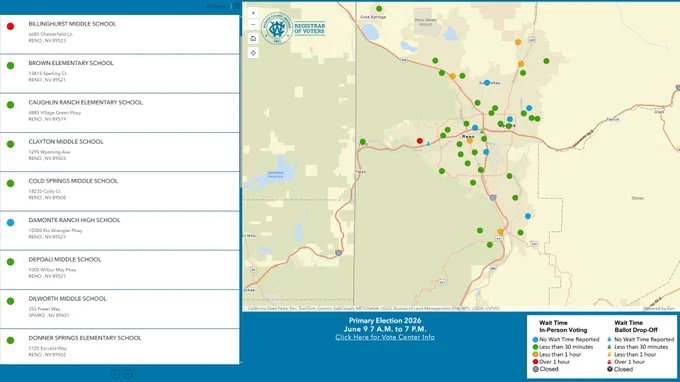Click the green status dot for Dilworth Middle School
The height and width of the screenshot is (382, 680).
10,301
